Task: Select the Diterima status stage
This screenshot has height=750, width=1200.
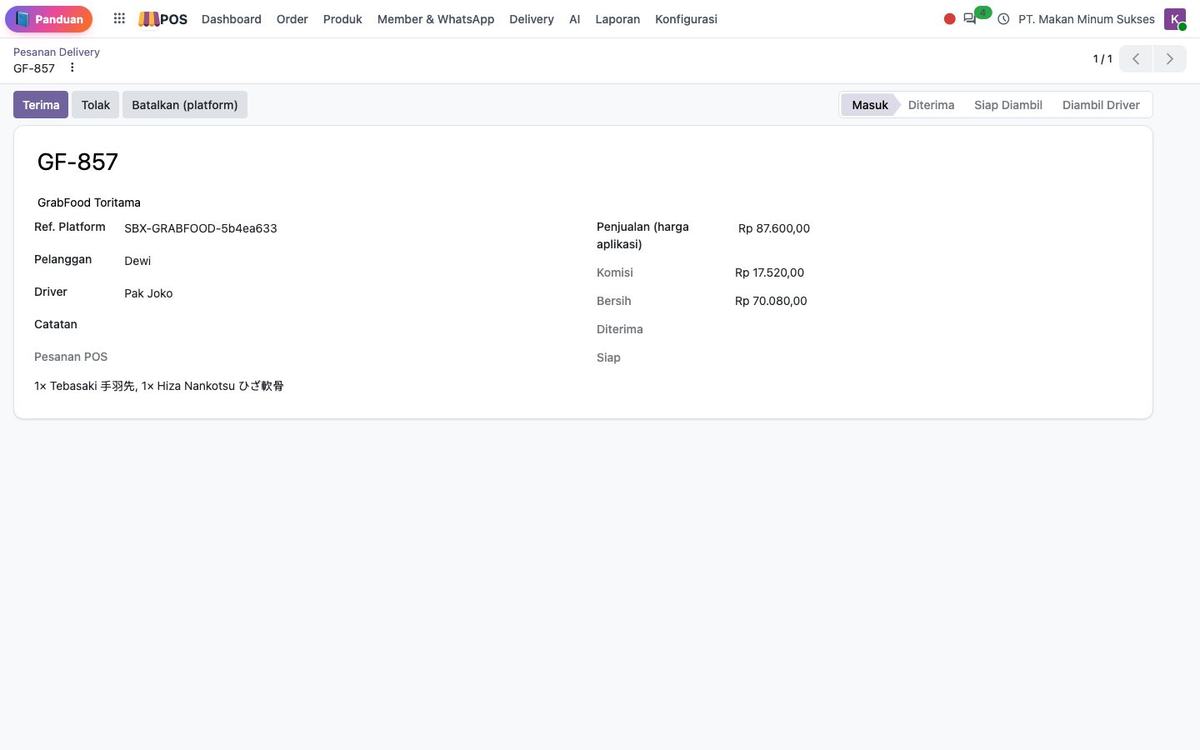Action: [931, 105]
